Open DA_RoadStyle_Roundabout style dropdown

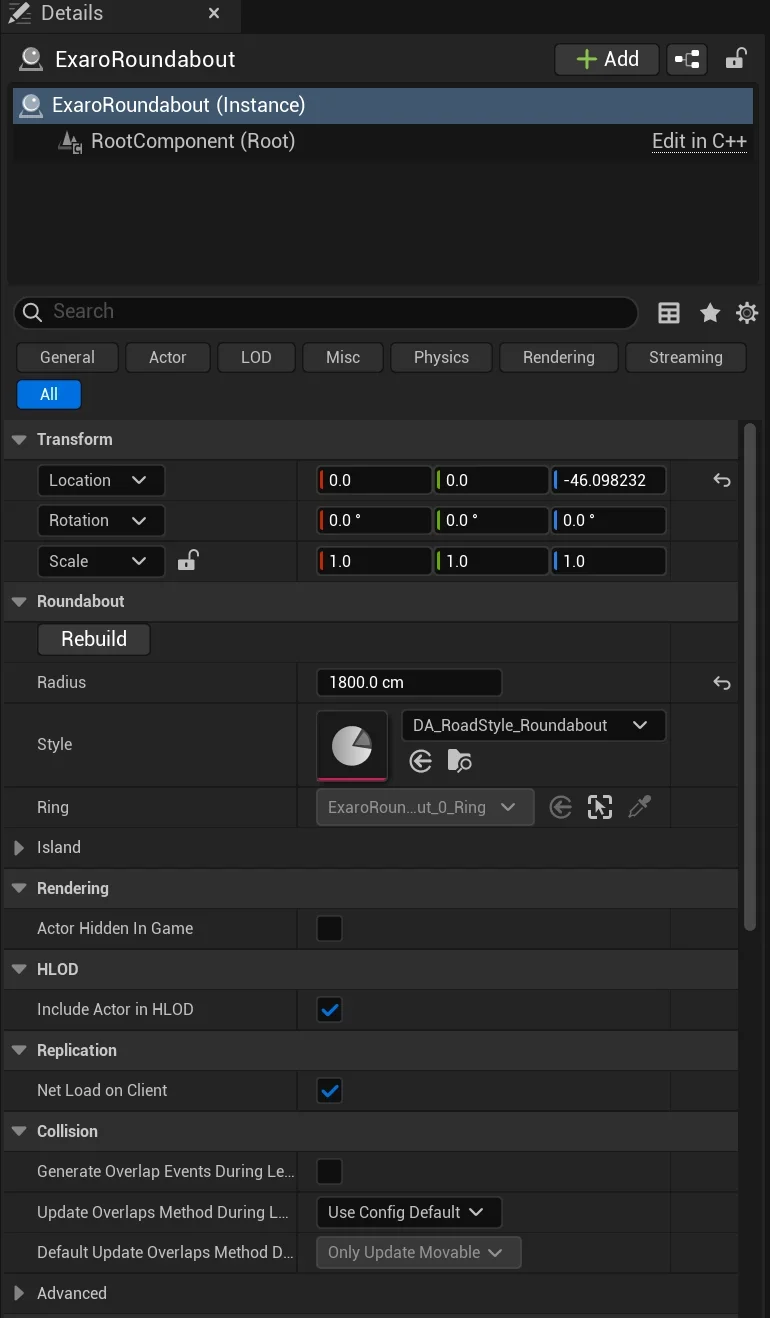[x=534, y=725]
